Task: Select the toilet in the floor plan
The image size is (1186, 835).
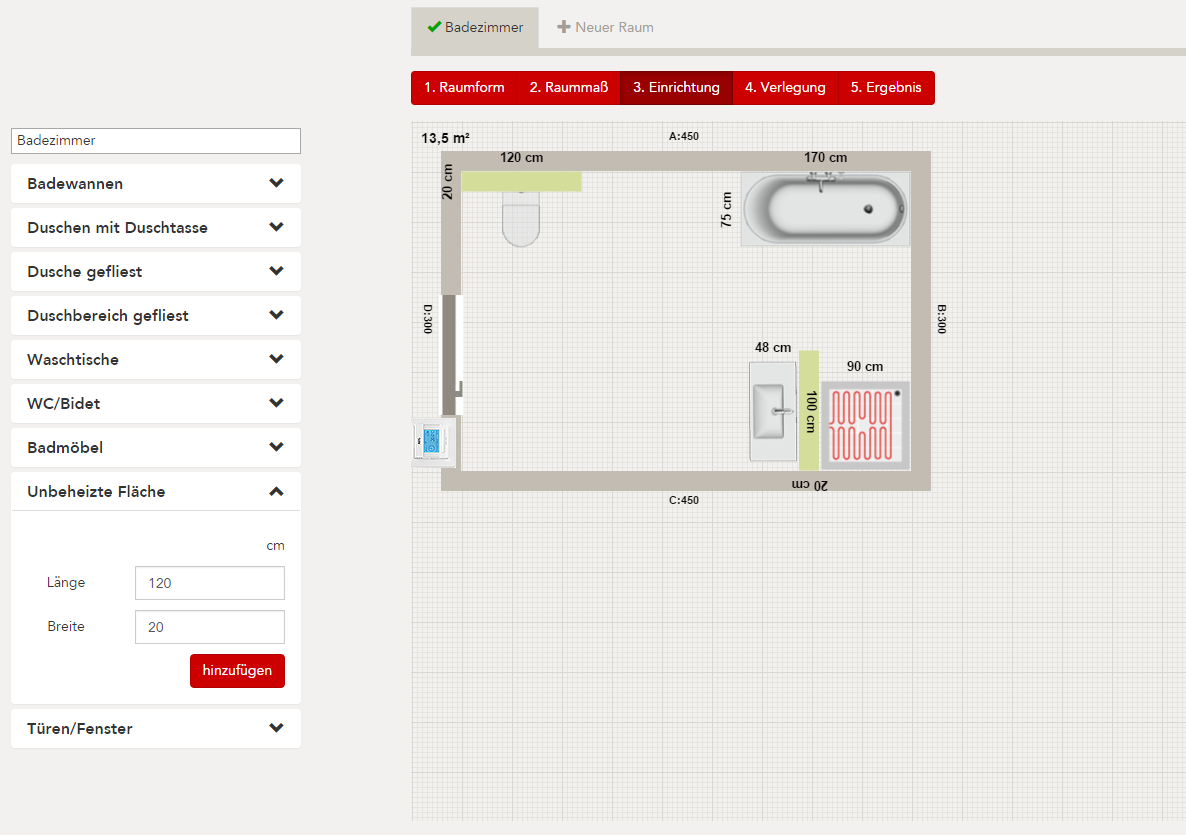Action: click(521, 219)
